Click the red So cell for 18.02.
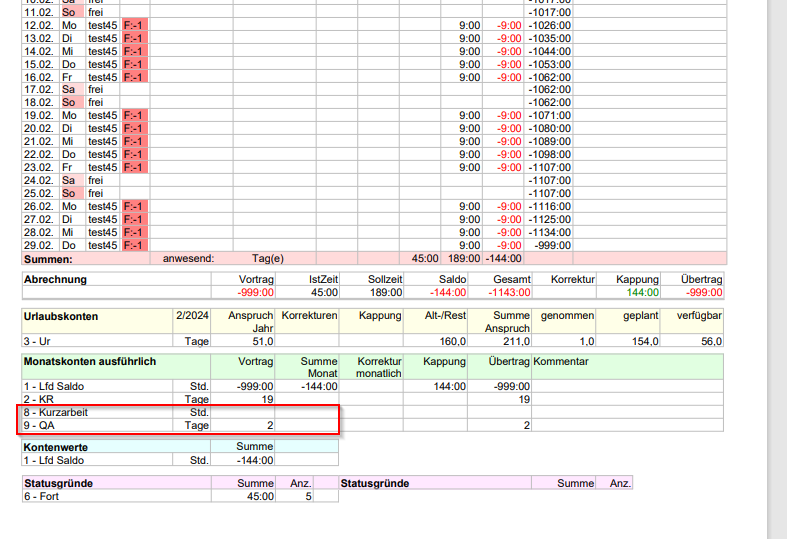 tap(69, 102)
